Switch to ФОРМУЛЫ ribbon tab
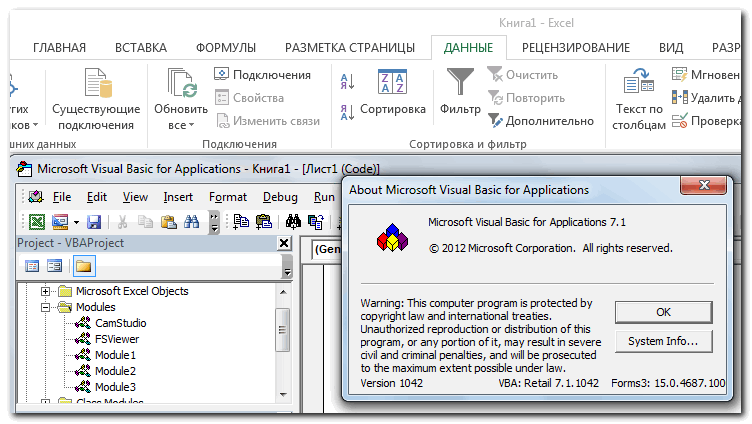This screenshot has width=752, height=424. tap(226, 48)
